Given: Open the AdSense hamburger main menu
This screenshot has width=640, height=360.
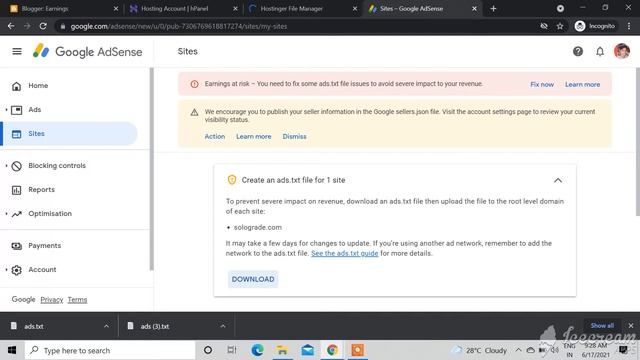Looking at the screenshot, I should pyautogui.click(x=17, y=51).
